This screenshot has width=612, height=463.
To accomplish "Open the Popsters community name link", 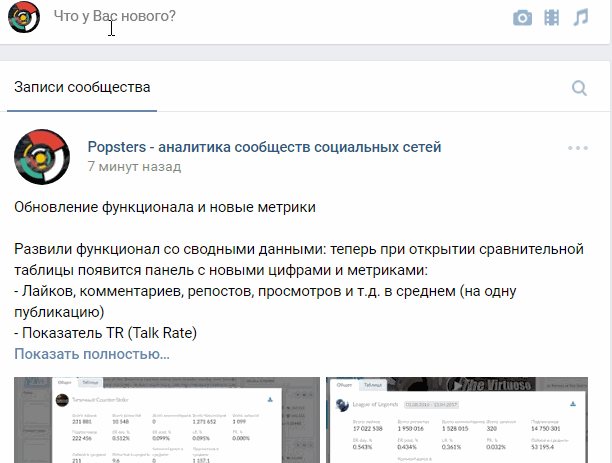I will point(264,147).
